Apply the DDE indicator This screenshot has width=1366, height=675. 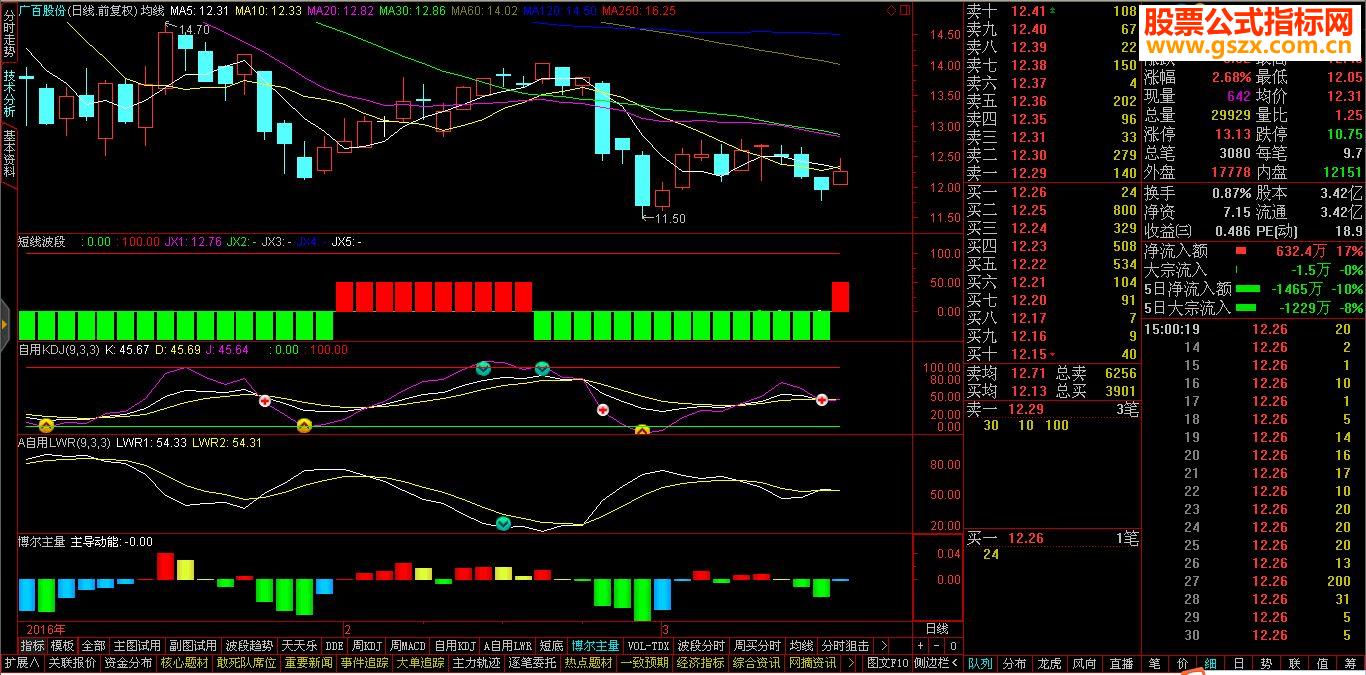(334, 646)
